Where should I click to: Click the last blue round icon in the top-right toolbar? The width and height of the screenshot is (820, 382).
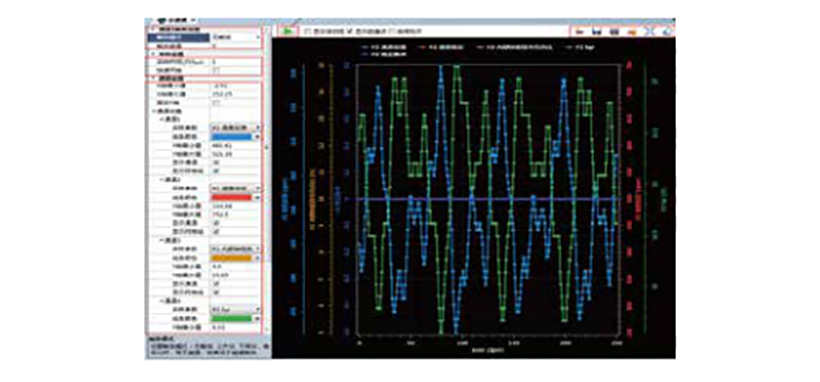[x=667, y=31]
